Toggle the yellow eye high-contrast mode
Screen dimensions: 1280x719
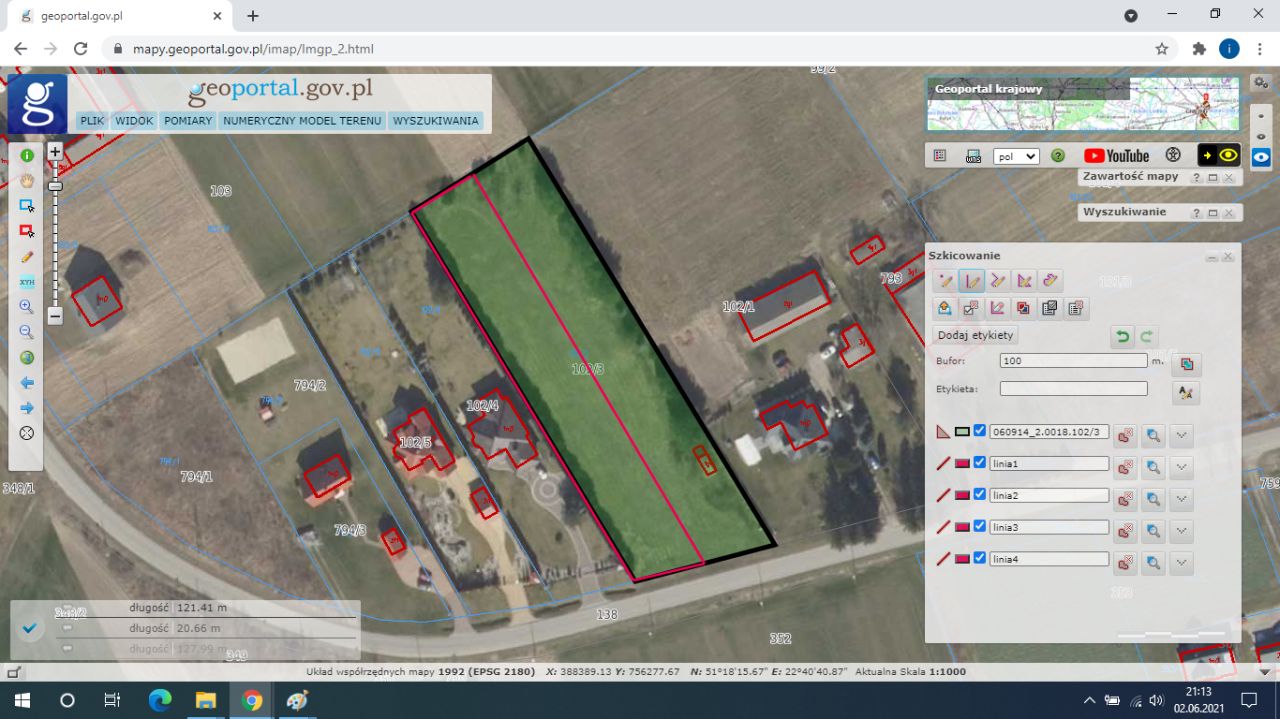[1219, 155]
